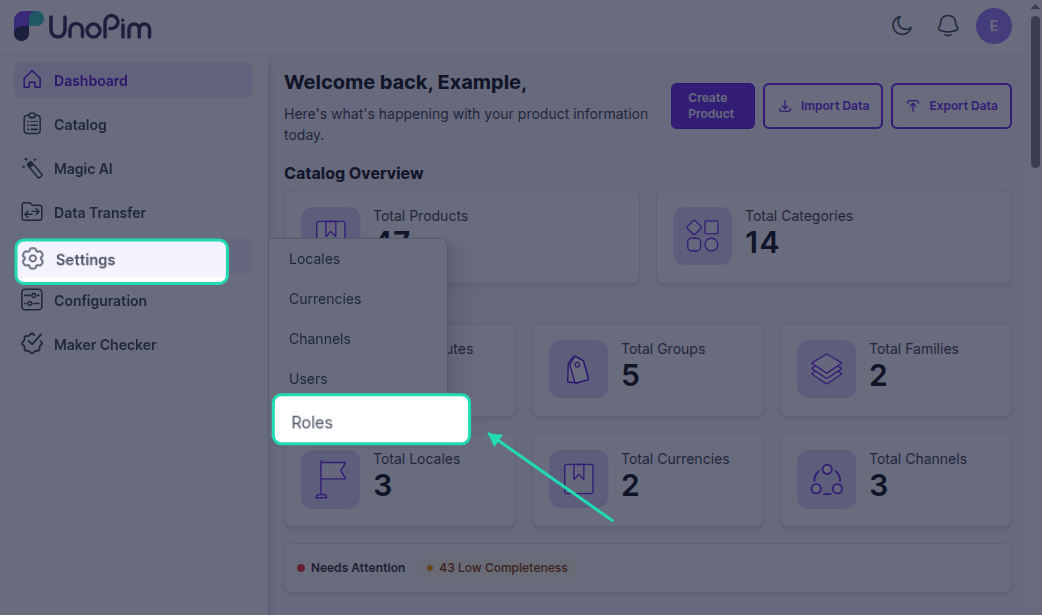Open the notifications bell

(x=948, y=26)
